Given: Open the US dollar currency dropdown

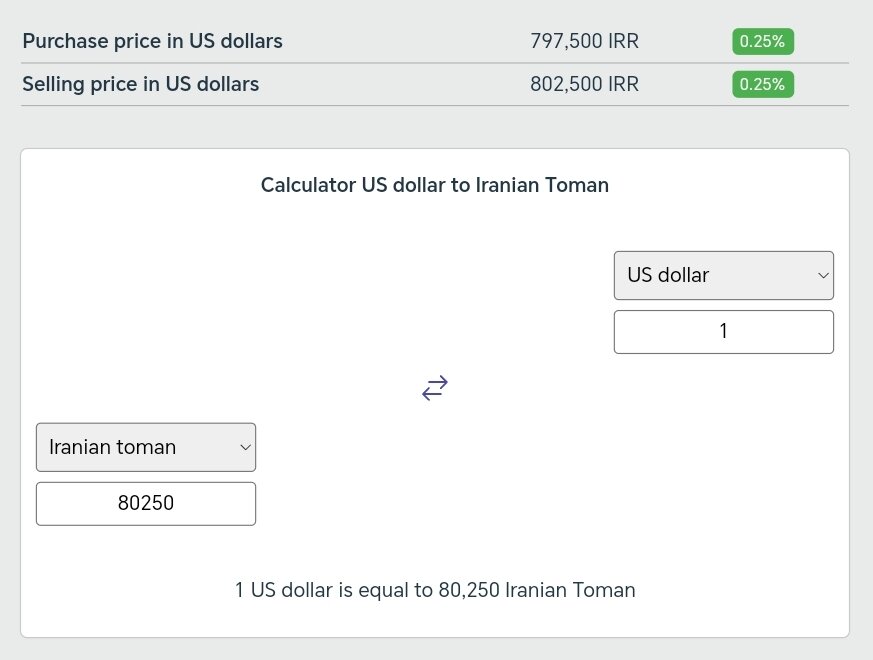Looking at the screenshot, I should coord(723,275).
